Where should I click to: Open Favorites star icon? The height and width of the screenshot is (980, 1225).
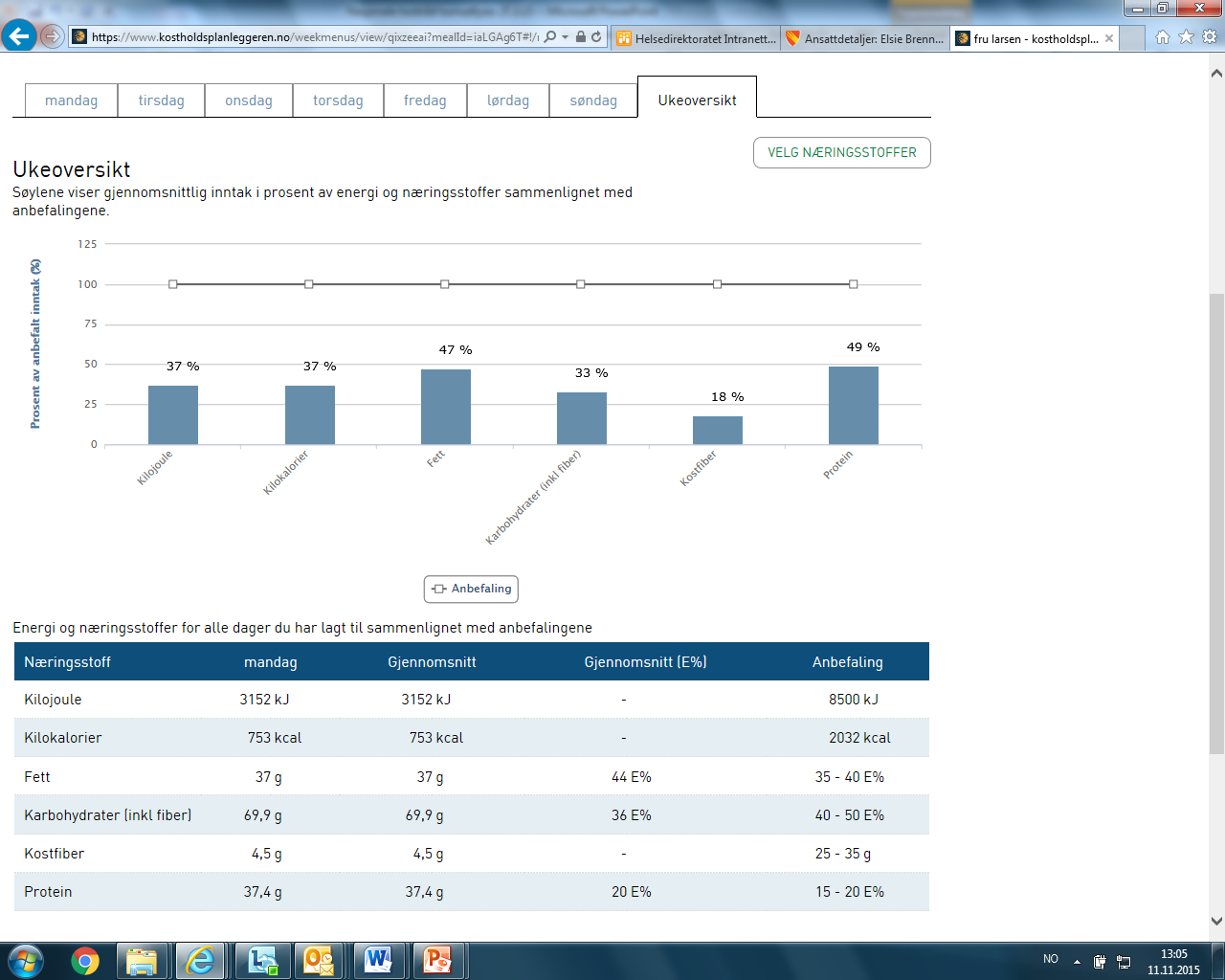(1186, 36)
